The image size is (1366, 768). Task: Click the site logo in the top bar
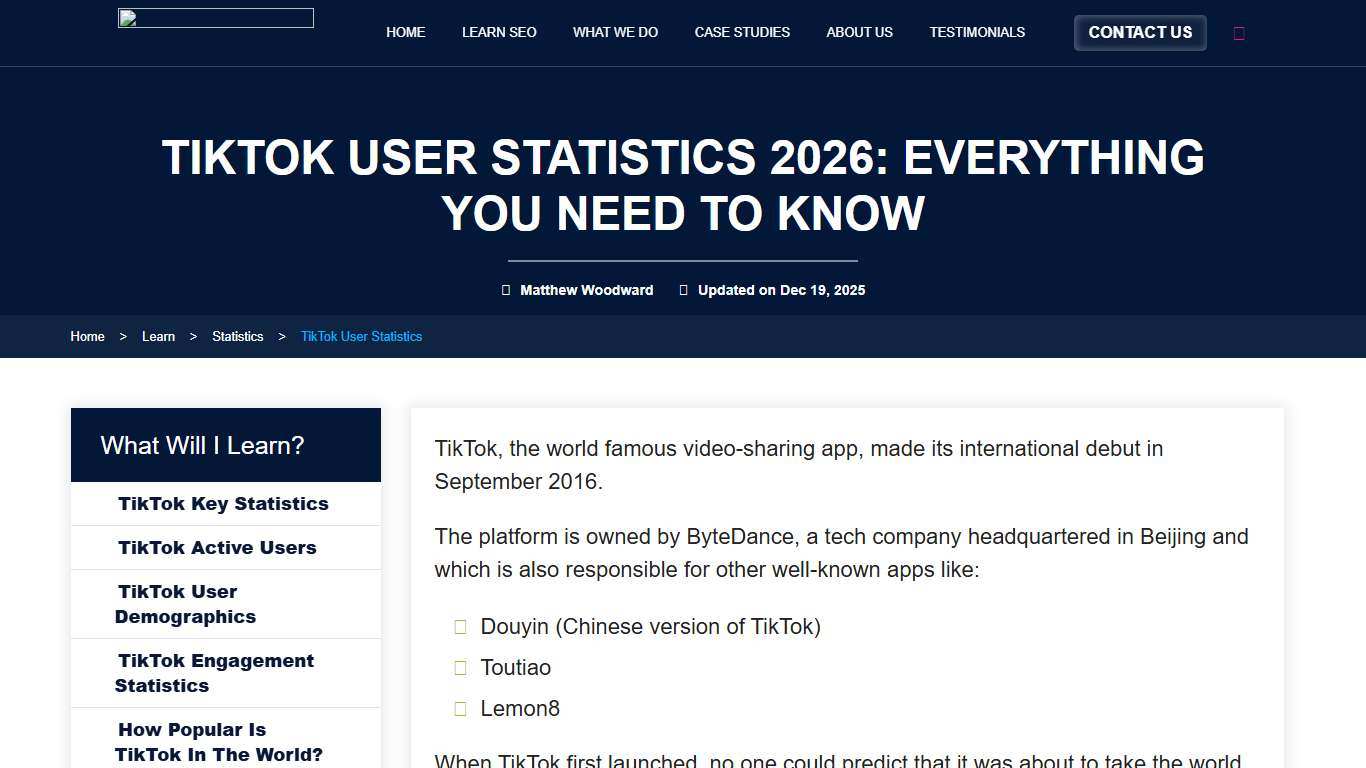point(215,17)
